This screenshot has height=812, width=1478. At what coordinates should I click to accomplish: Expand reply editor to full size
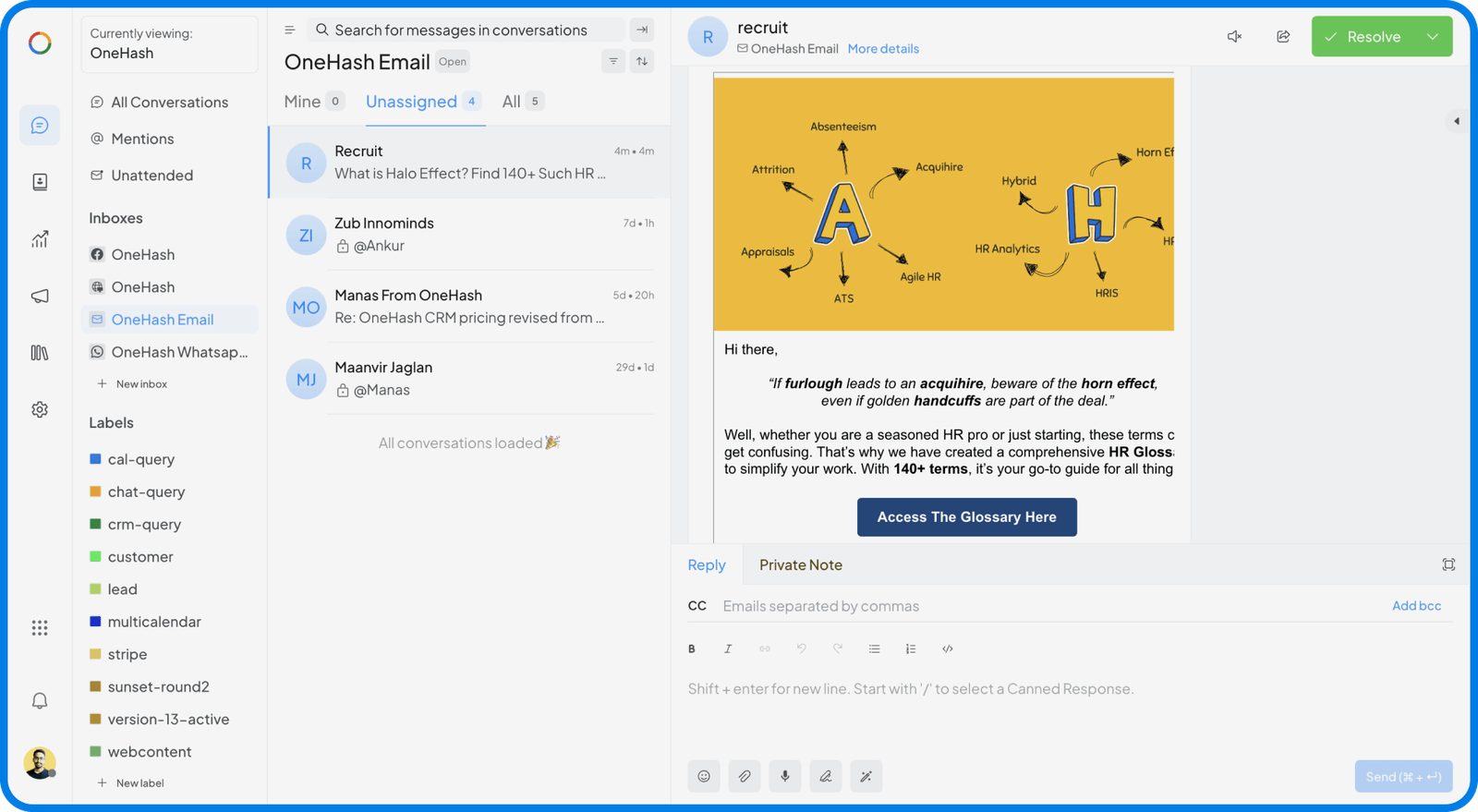pyautogui.click(x=1448, y=564)
